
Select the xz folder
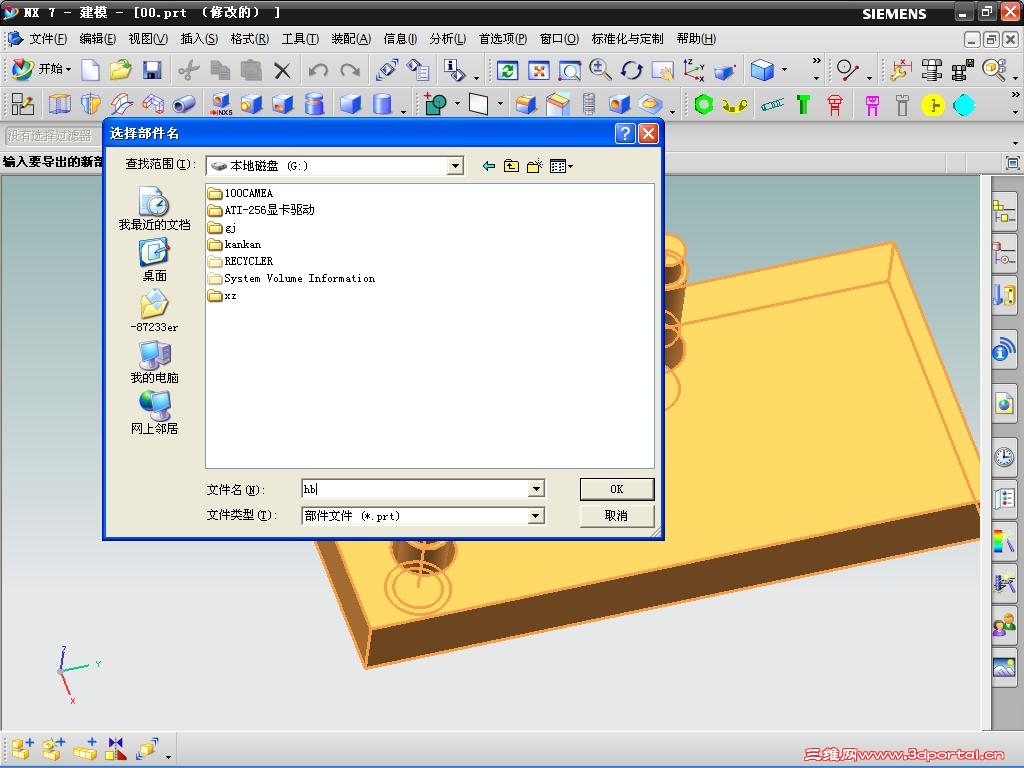pos(222,296)
